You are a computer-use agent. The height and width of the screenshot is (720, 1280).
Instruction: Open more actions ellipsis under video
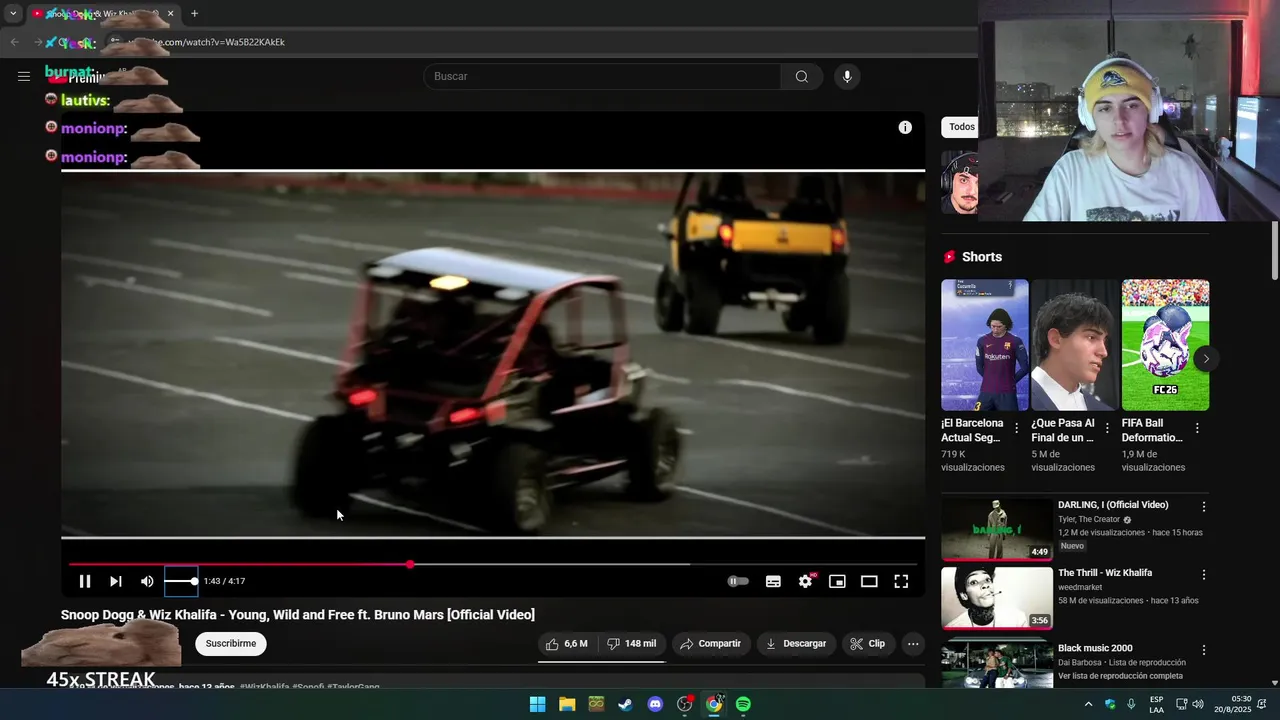913,644
